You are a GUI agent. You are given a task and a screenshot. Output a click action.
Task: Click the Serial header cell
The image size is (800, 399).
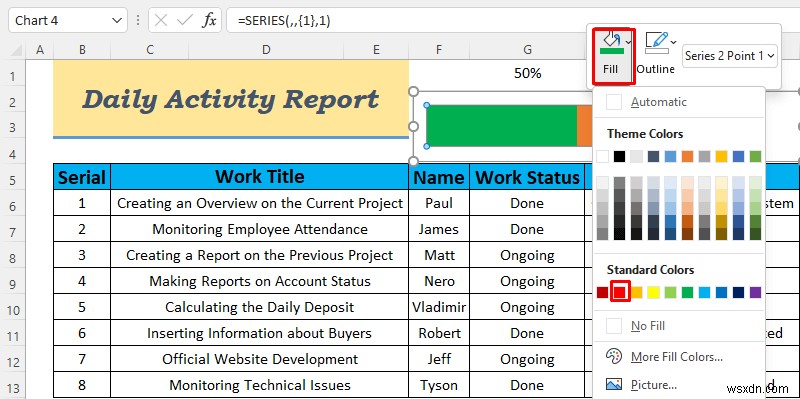(x=82, y=177)
